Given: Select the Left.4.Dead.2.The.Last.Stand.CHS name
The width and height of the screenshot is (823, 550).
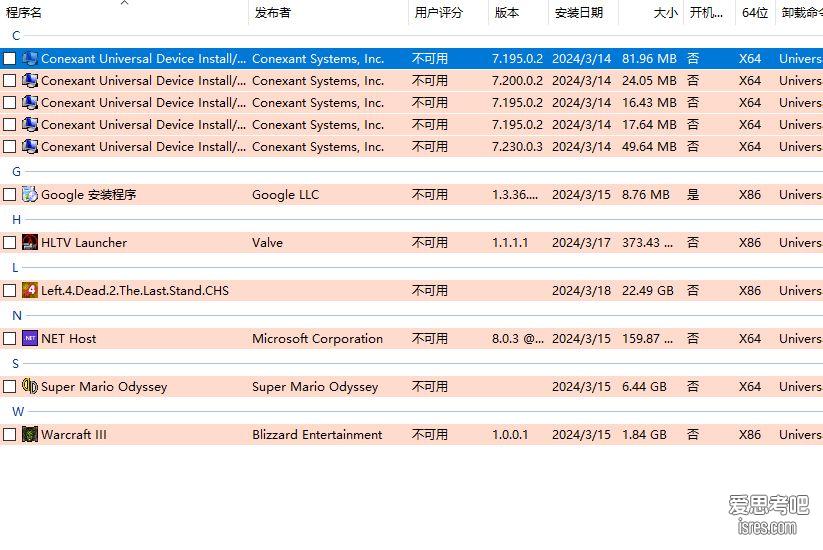Looking at the screenshot, I should pos(135,290).
